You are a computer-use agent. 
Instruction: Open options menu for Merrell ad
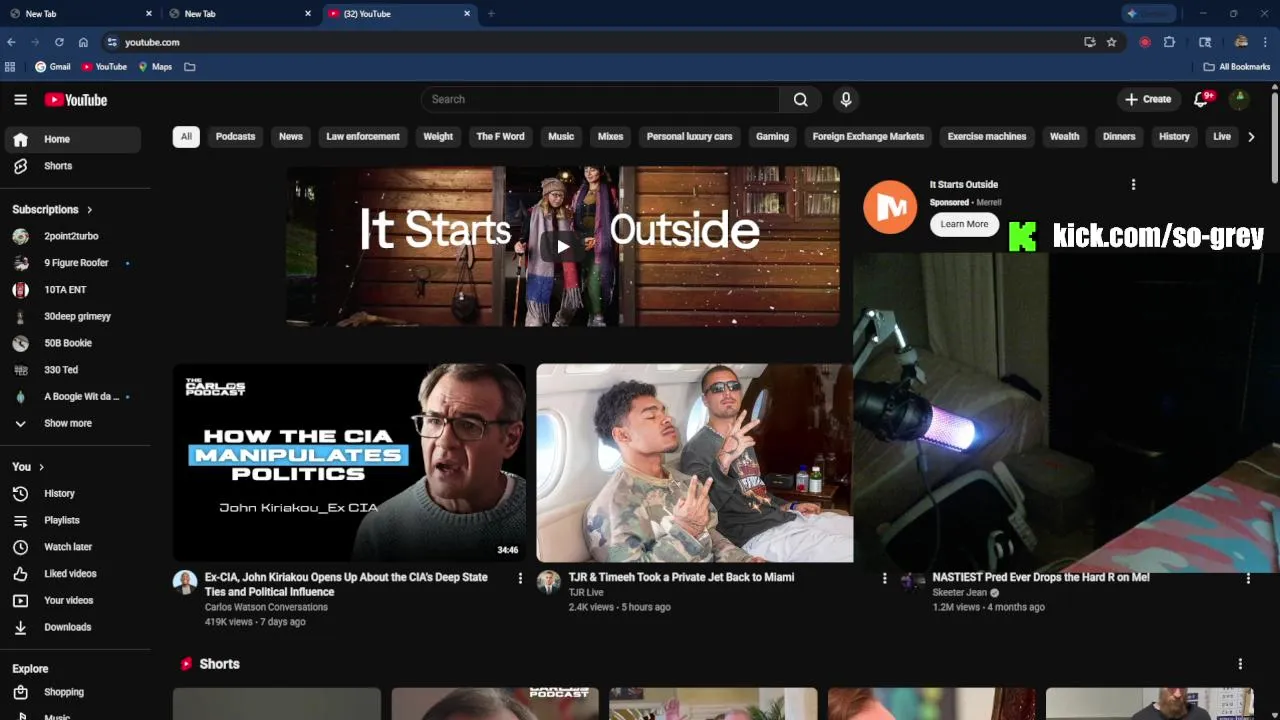click(1133, 184)
